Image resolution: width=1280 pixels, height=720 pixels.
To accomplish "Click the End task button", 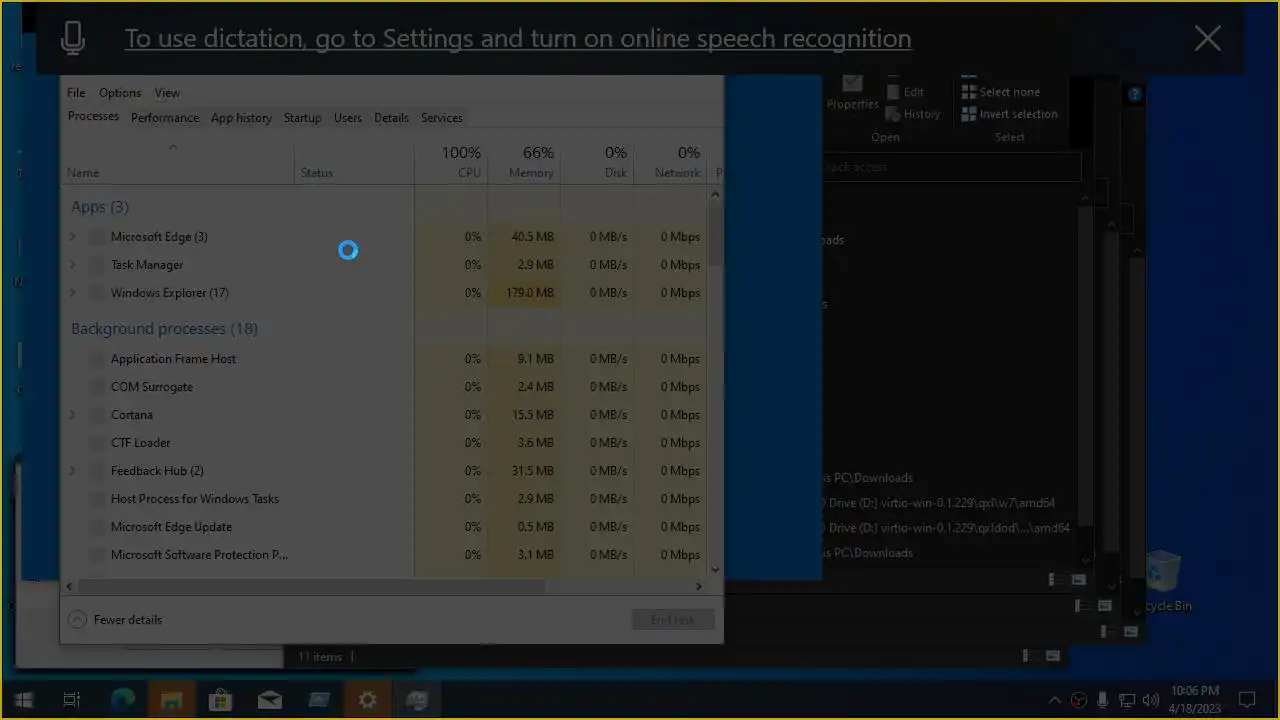I will [673, 620].
